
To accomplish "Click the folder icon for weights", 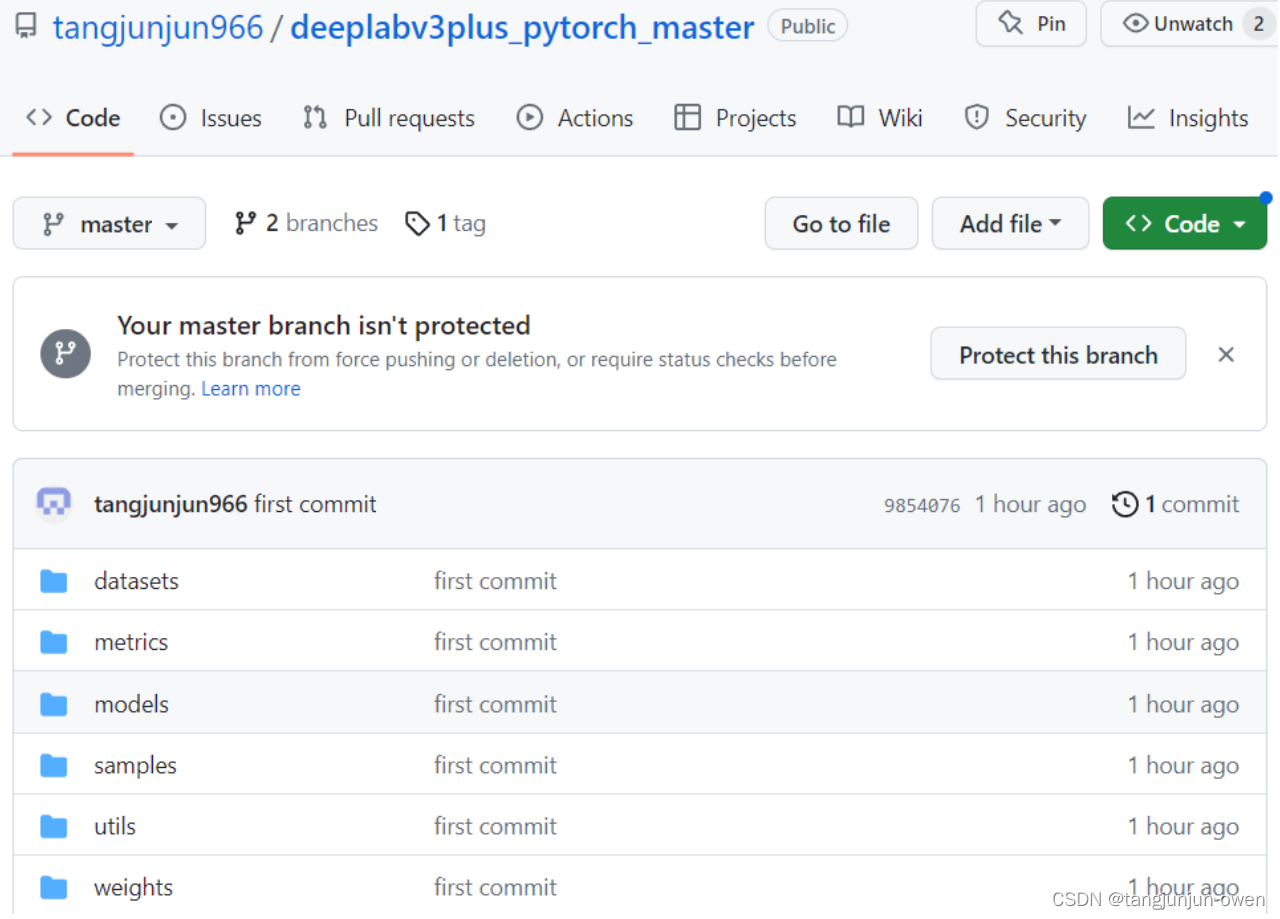I will pyautogui.click(x=54, y=887).
